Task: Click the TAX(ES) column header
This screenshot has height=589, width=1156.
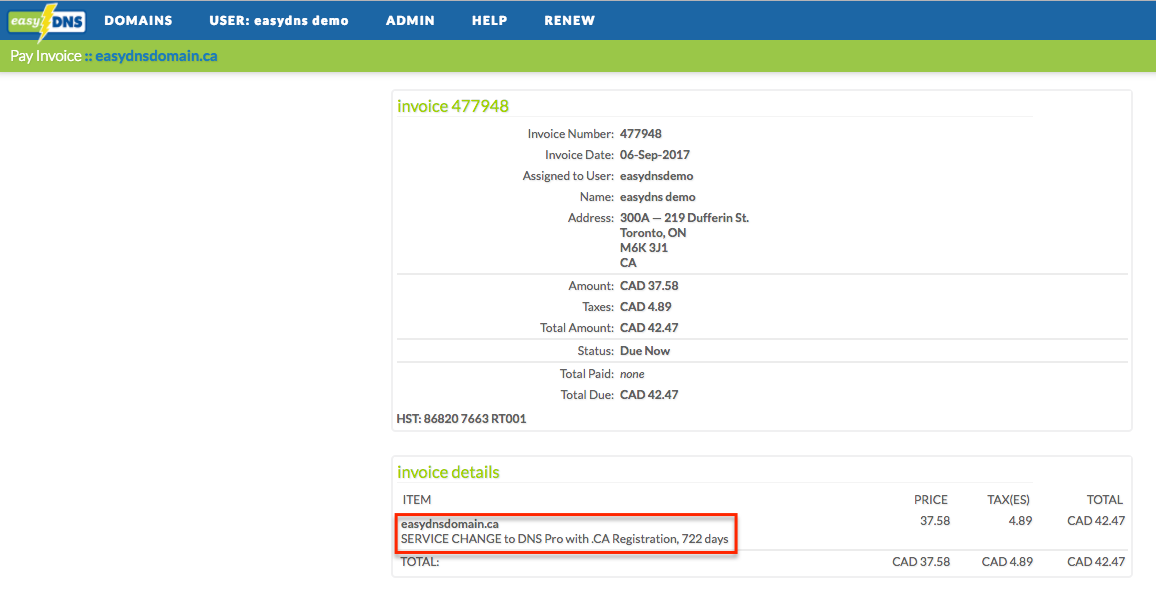Action: (x=1009, y=500)
